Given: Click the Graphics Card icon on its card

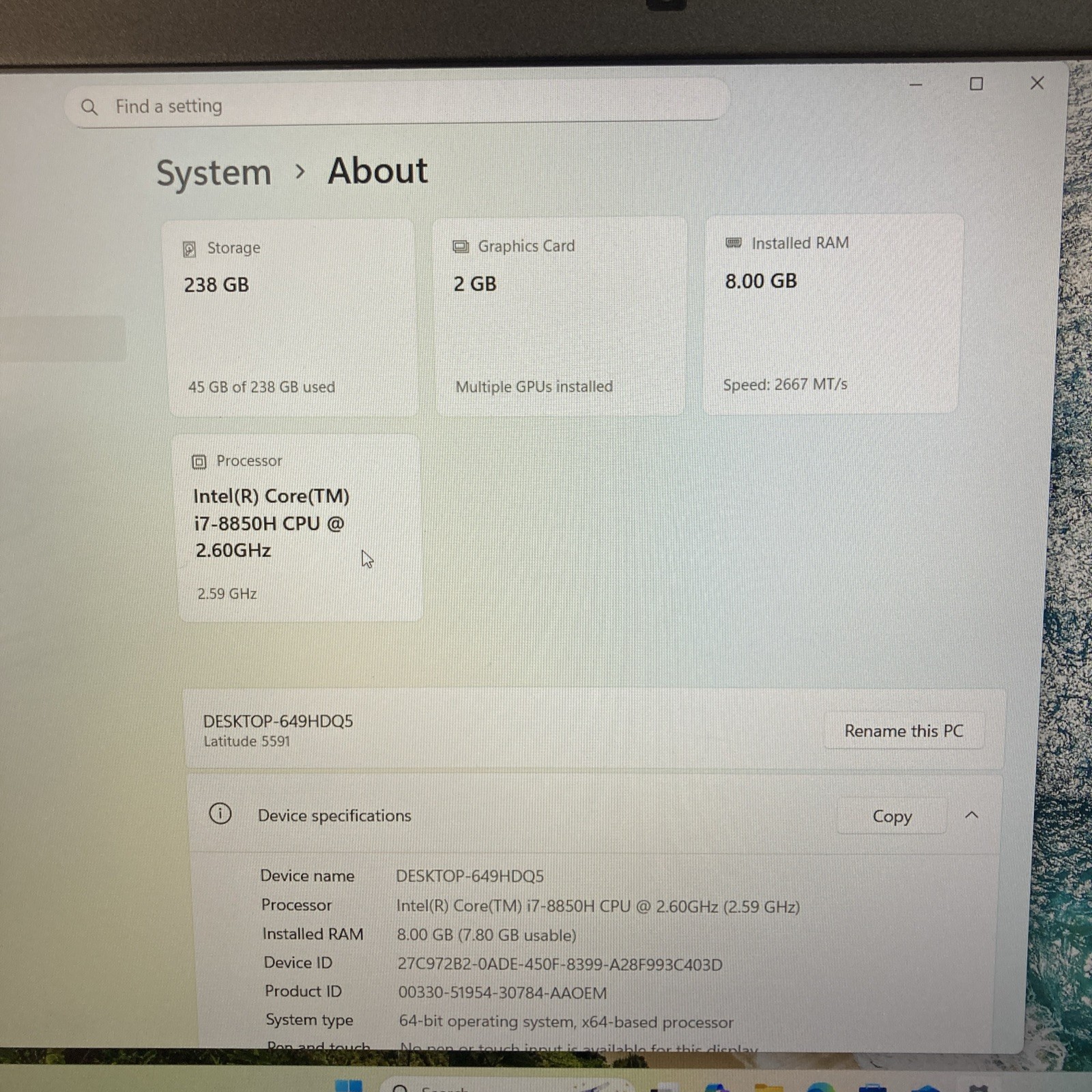Looking at the screenshot, I should pyautogui.click(x=461, y=246).
